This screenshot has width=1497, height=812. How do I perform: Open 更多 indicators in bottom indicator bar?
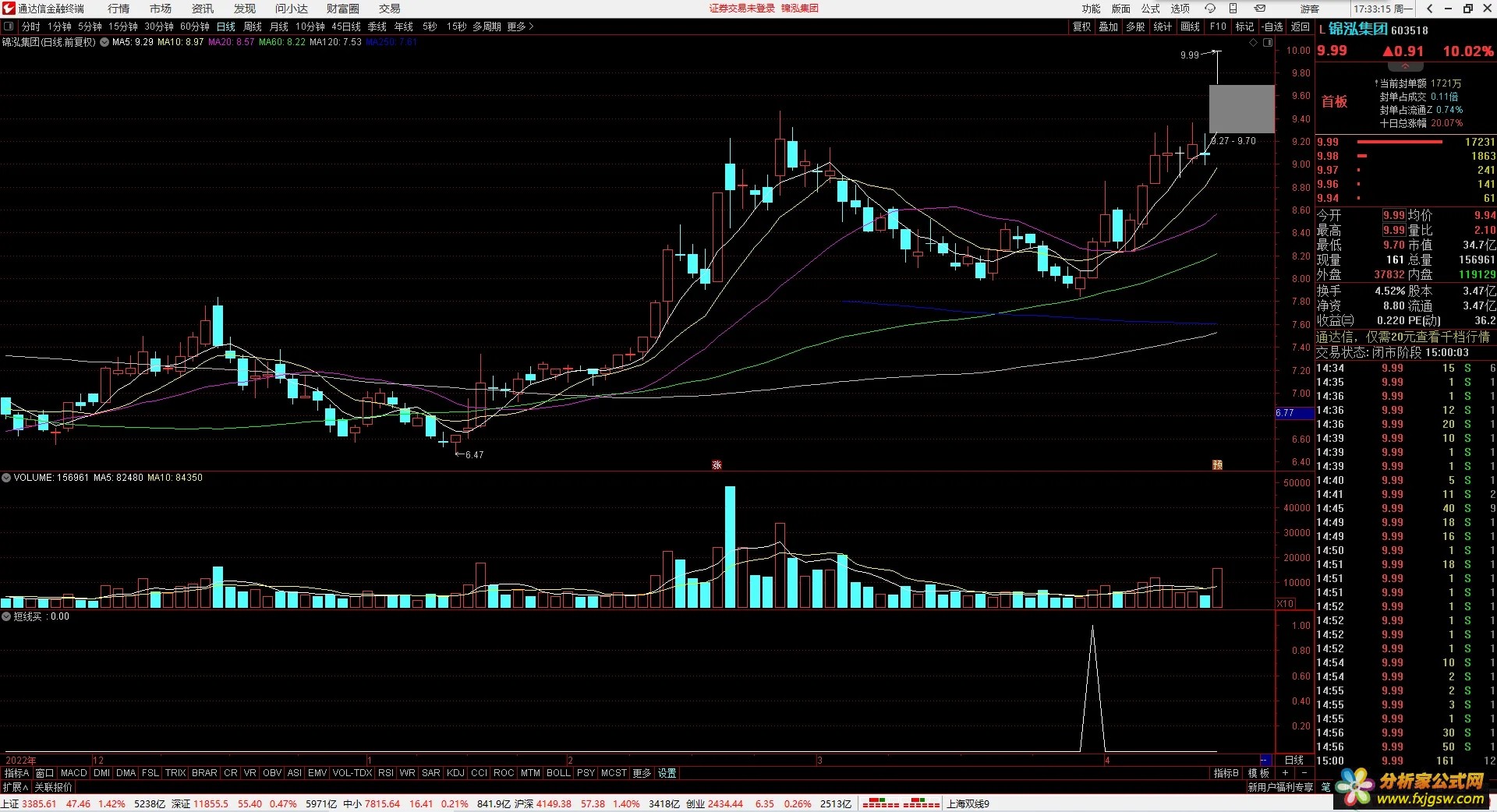[642, 773]
